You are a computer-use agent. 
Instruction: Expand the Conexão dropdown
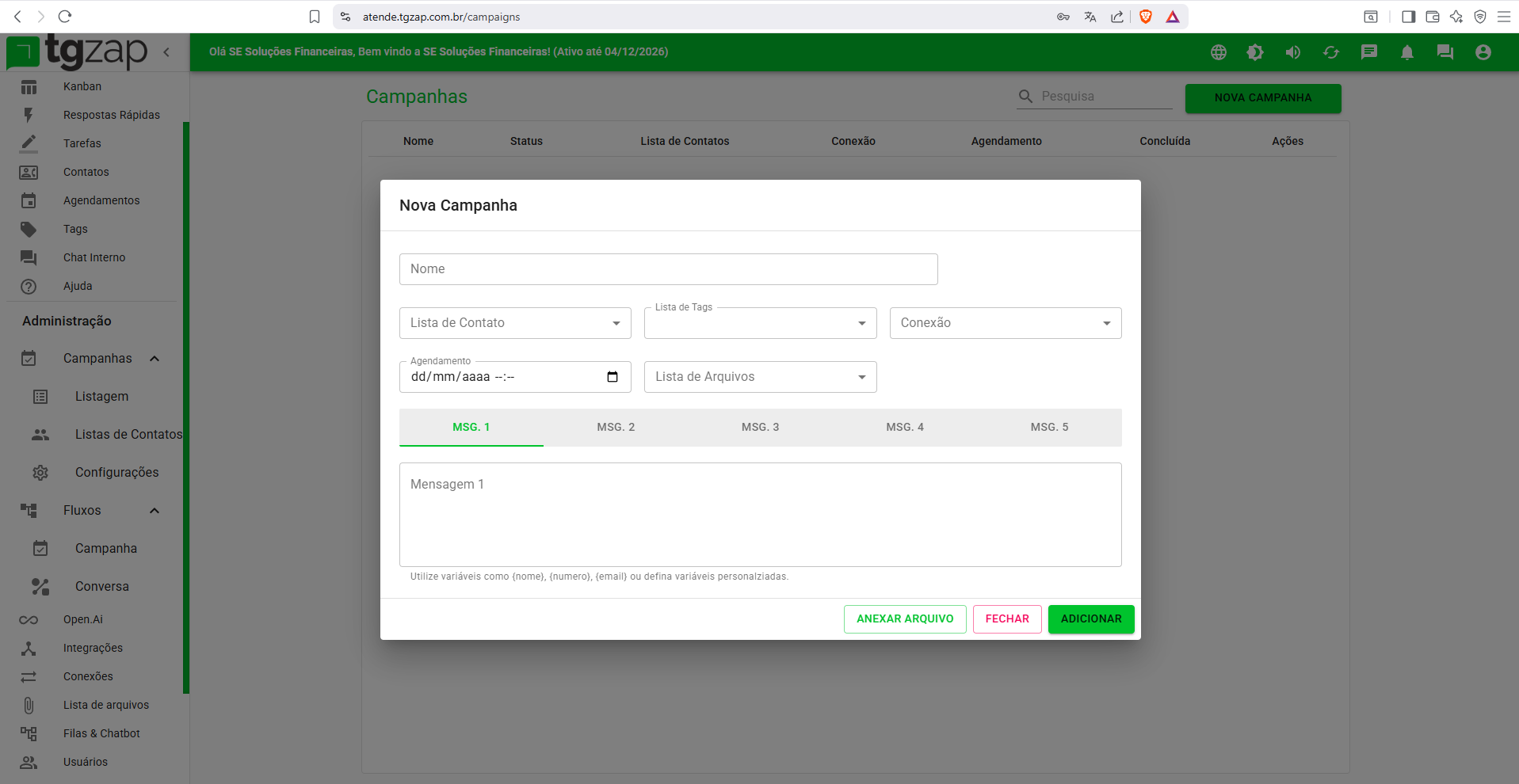(x=1005, y=323)
